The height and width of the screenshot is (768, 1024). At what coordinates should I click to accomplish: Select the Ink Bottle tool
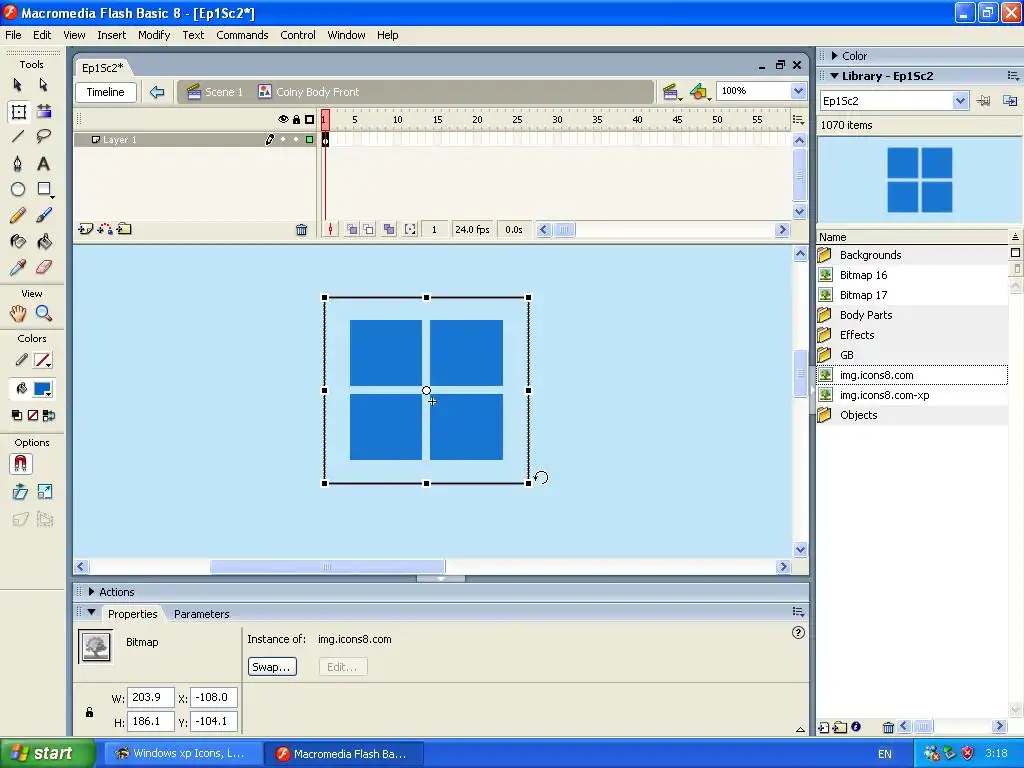click(18, 242)
